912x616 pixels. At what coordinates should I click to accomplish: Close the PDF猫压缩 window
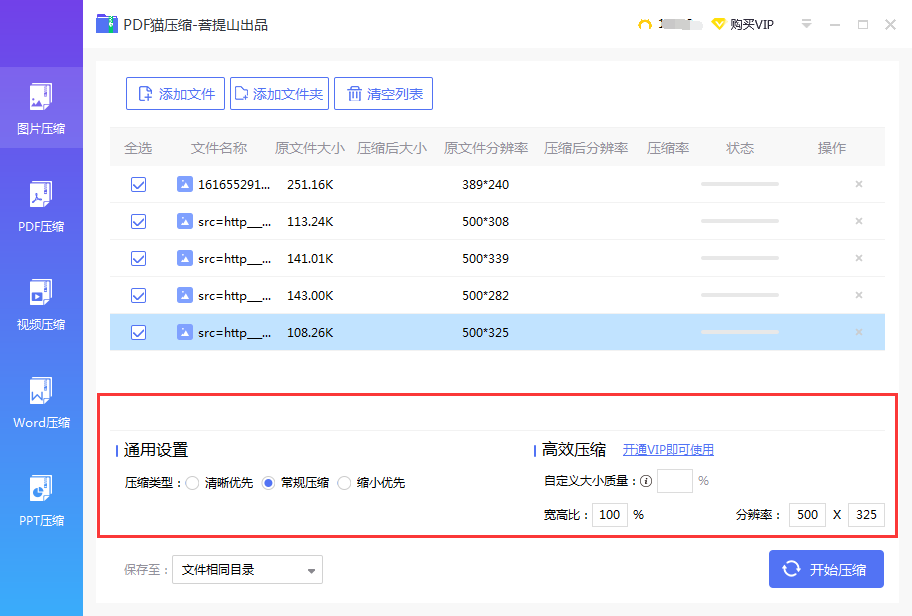coord(890,24)
